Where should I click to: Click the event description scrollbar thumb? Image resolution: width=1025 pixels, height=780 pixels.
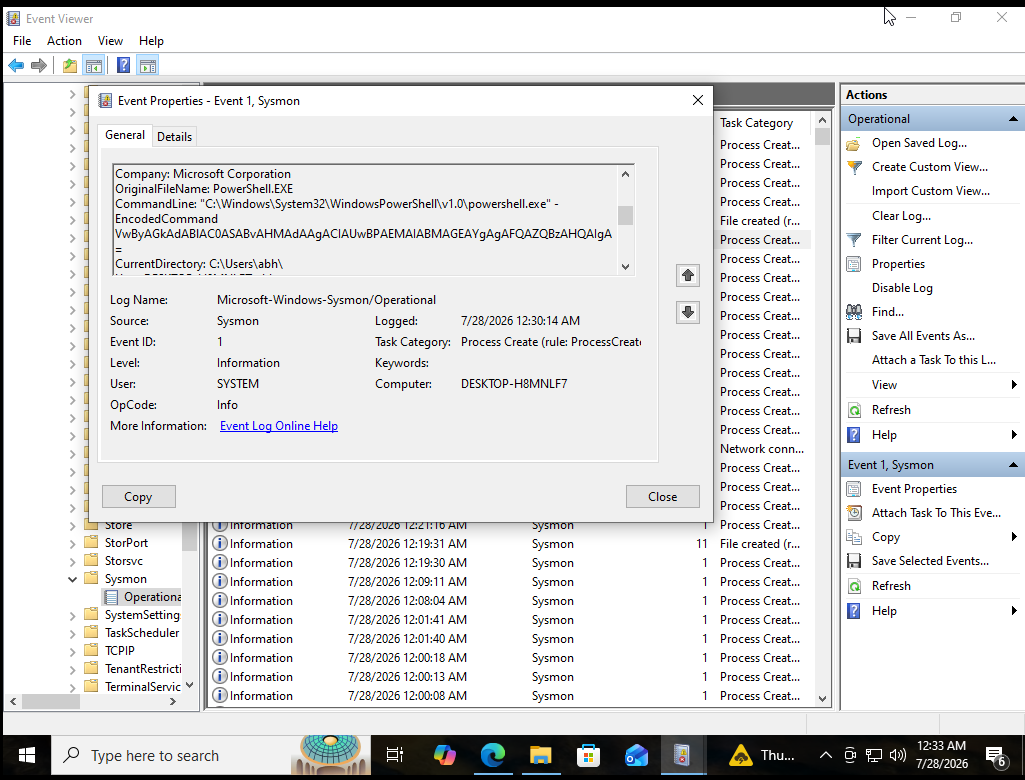[625, 215]
